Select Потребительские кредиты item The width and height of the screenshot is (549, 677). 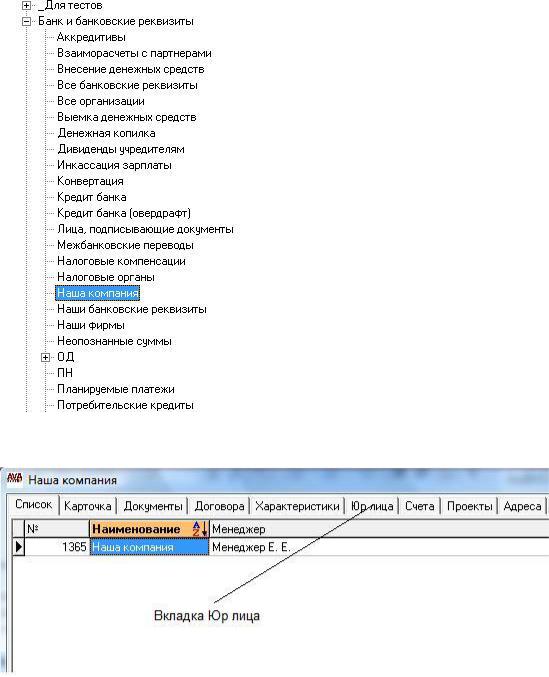[x=125, y=405]
